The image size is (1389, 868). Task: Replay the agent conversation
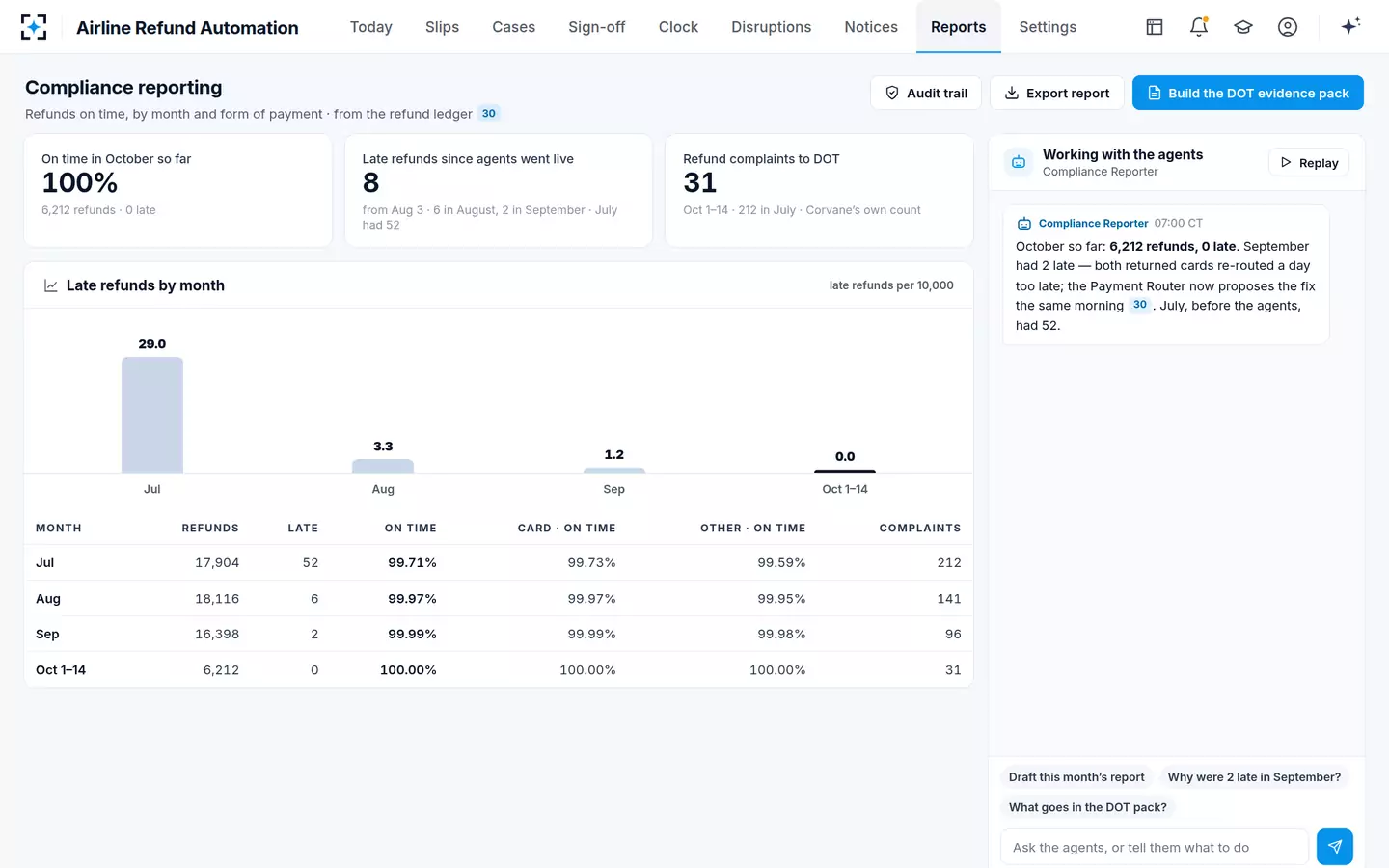point(1309,163)
